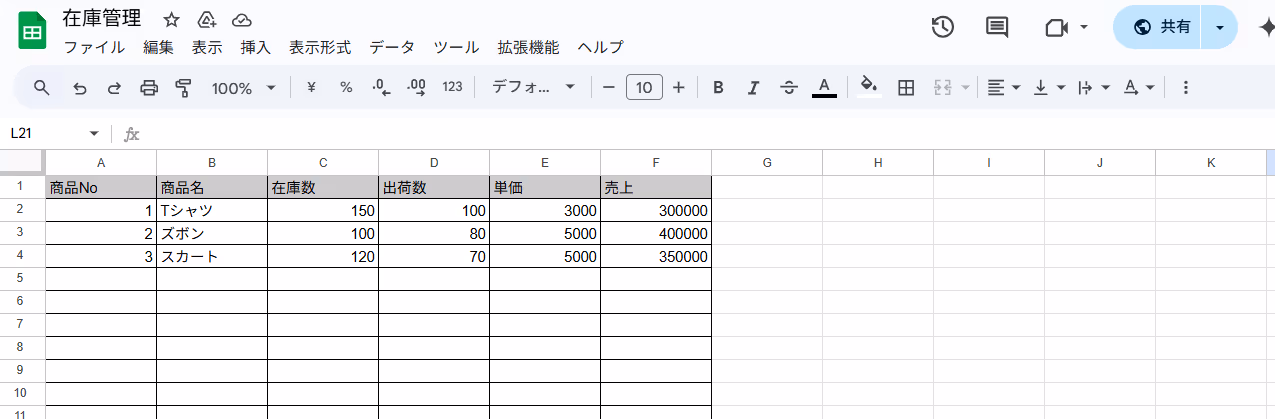
Task: Format as currency with ¥ icon
Action: 311,87
